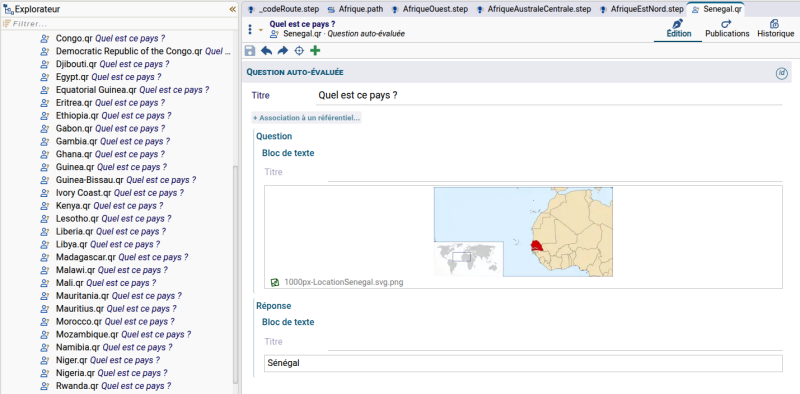
Task: Open Mozambique.qr question
Action: 116,334
